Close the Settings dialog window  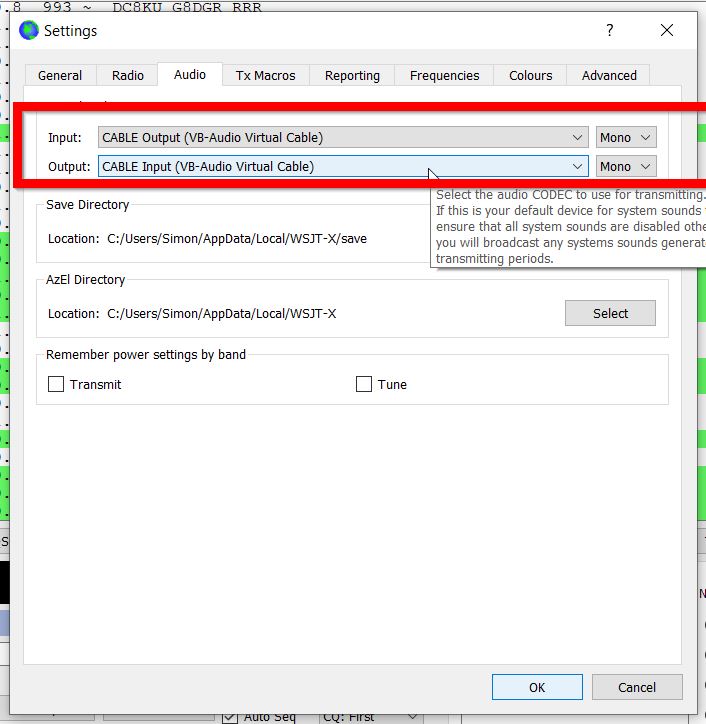(x=667, y=30)
